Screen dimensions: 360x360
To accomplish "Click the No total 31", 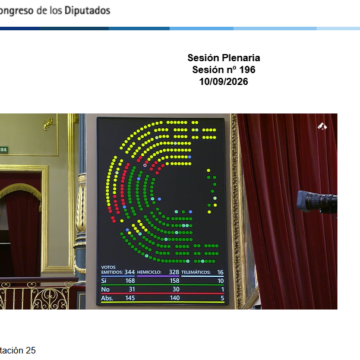I will click(131, 289).
